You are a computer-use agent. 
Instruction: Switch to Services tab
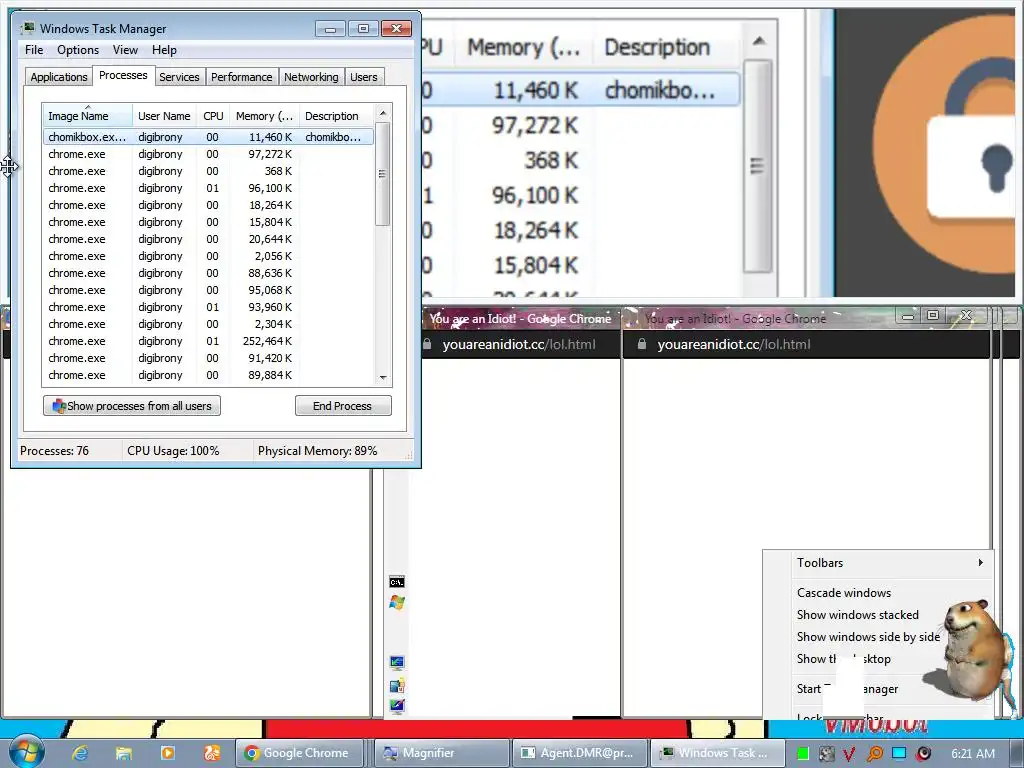point(179,77)
